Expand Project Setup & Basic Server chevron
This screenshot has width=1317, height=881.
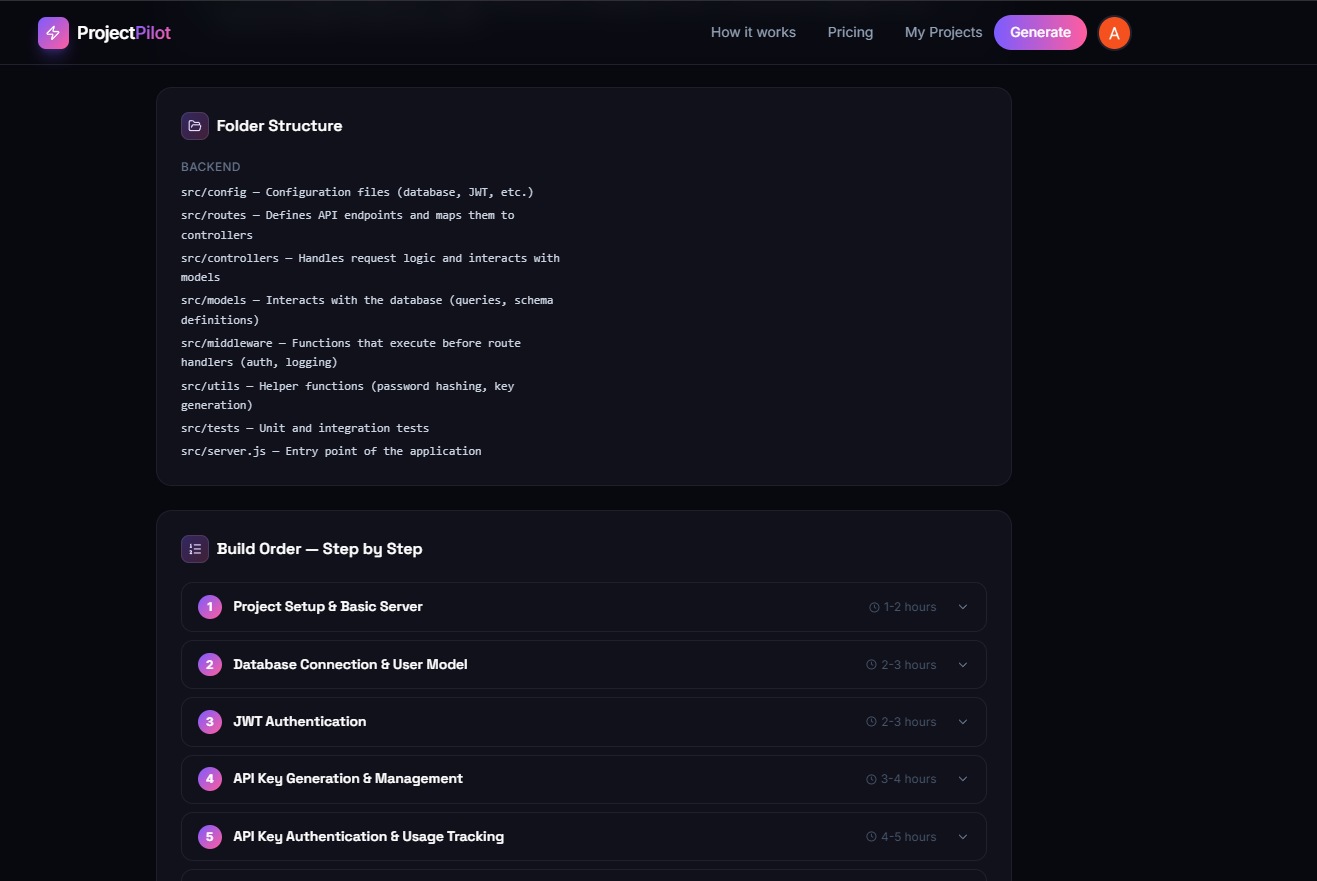coord(963,607)
